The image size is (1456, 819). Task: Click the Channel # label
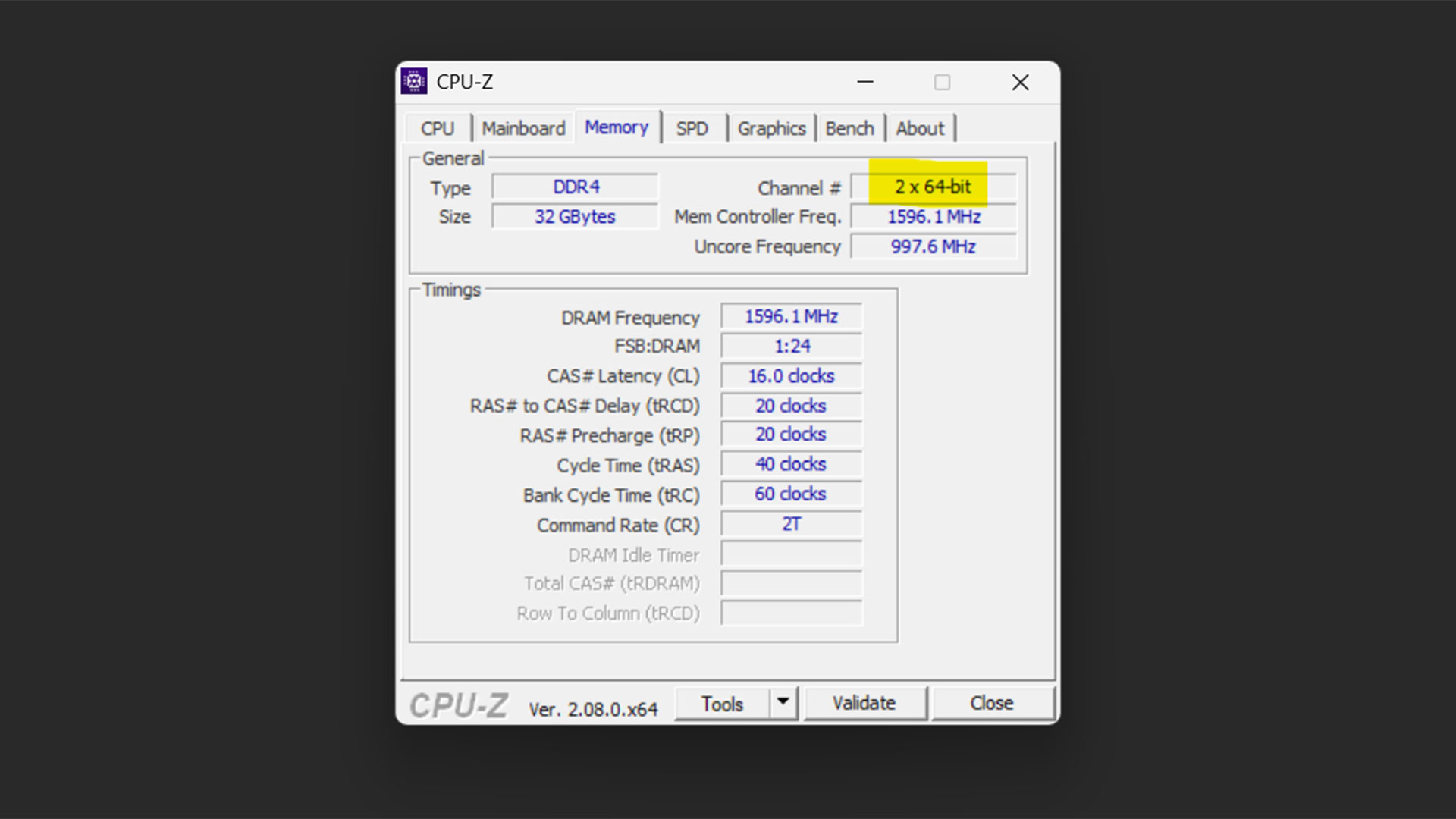point(799,188)
